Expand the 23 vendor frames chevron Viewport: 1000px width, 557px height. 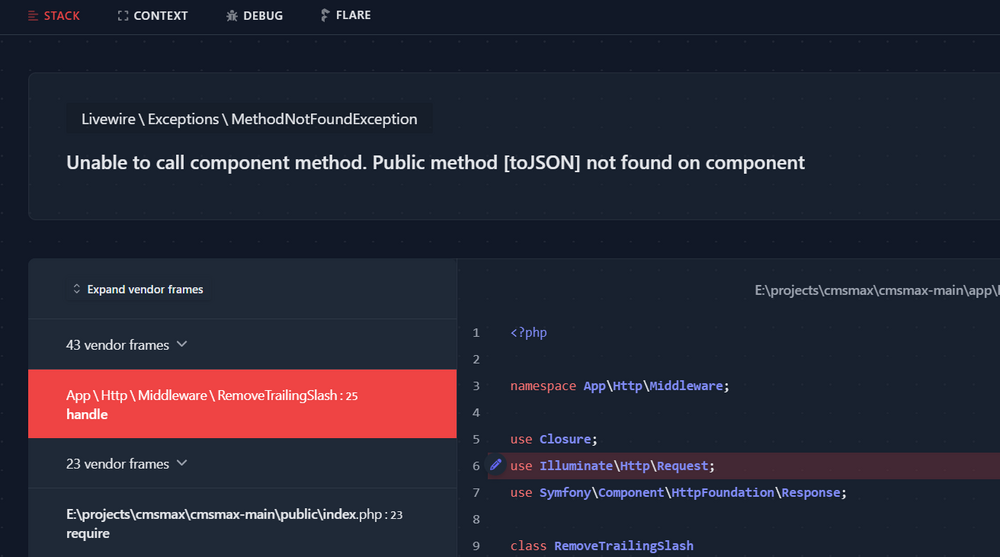pyautogui.click(x=182, y=464)
